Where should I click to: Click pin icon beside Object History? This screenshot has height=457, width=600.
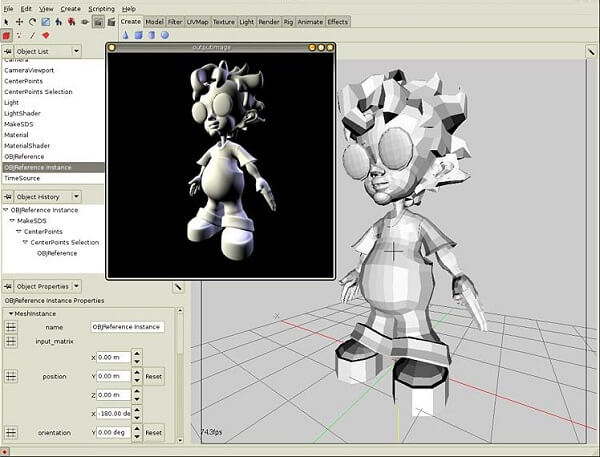pos(8,197)
